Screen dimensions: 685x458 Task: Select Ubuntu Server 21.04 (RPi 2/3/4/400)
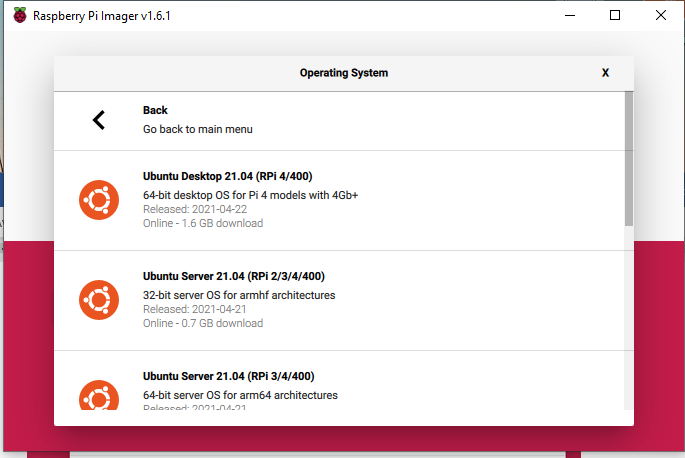[x=339, y=301]
